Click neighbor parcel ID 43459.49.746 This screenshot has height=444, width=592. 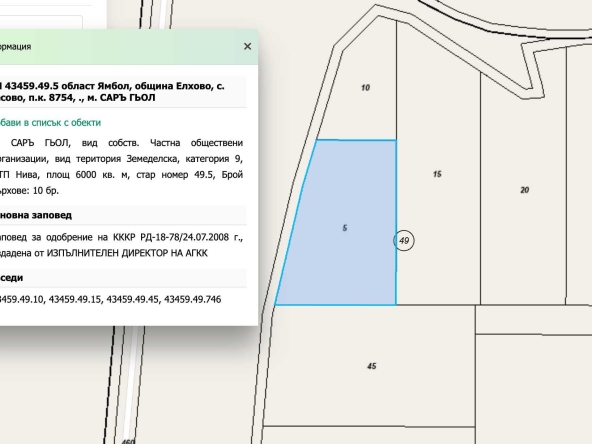[193, 299]
